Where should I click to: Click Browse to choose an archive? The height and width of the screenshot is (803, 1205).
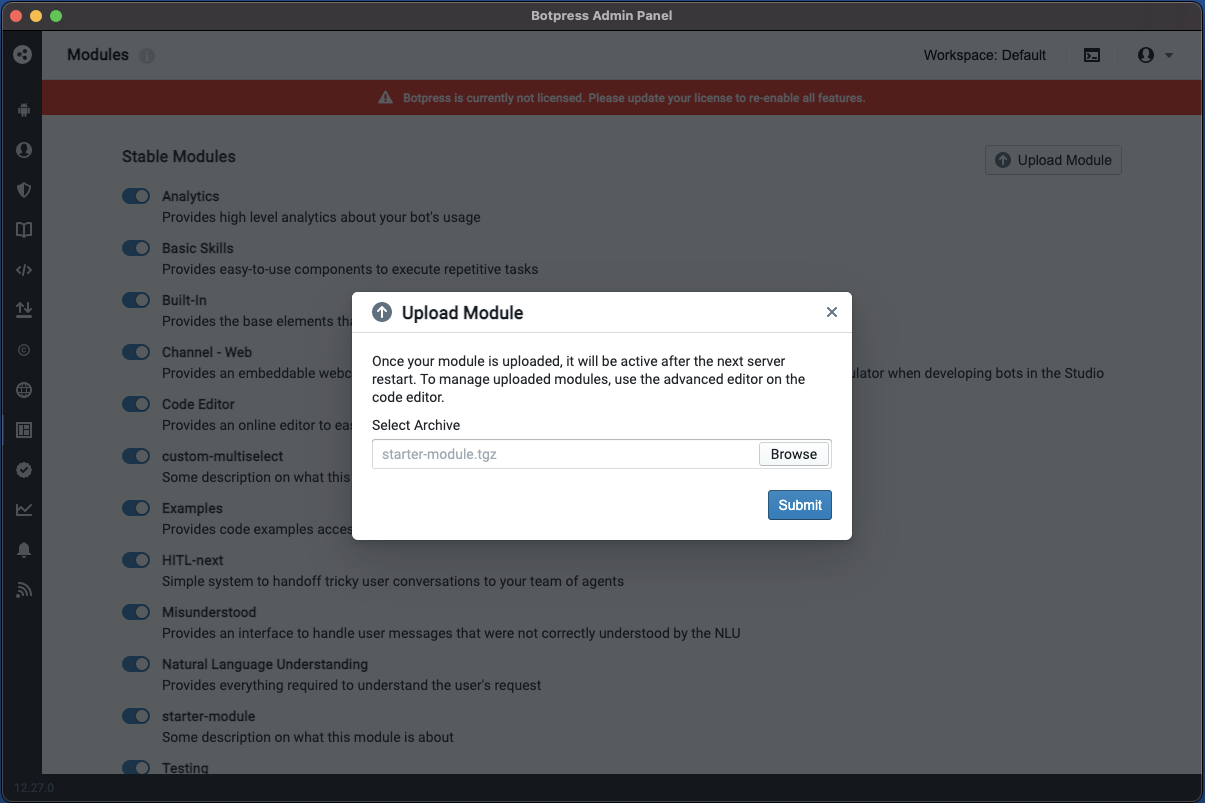(794, 454)
